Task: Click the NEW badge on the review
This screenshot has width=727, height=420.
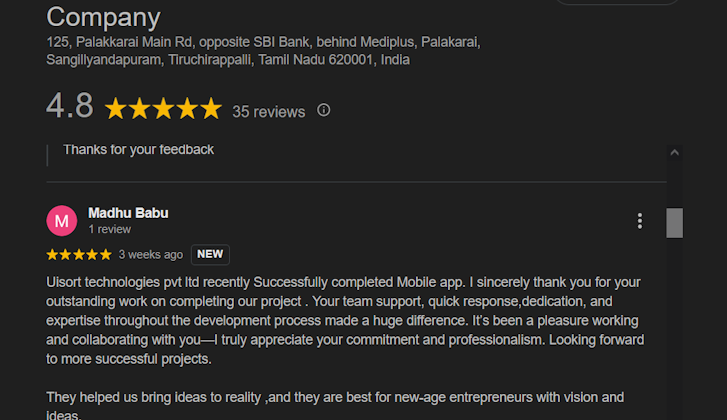Action: (210, 254)
